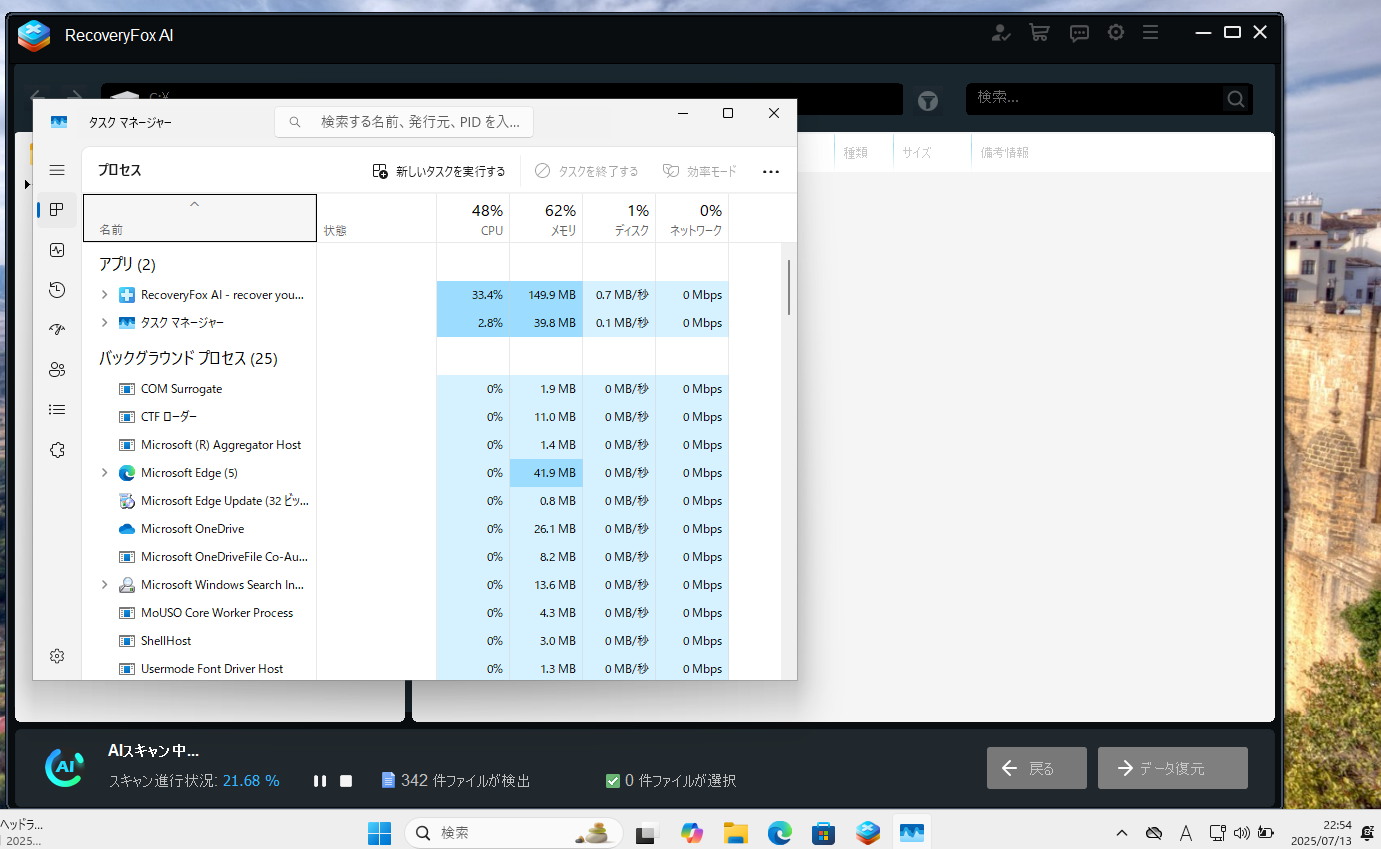Viewport: 1381px width, 849px height.
Task: Click タスクを終了する button
Action: pyautogui.click(x=587, y=171)
